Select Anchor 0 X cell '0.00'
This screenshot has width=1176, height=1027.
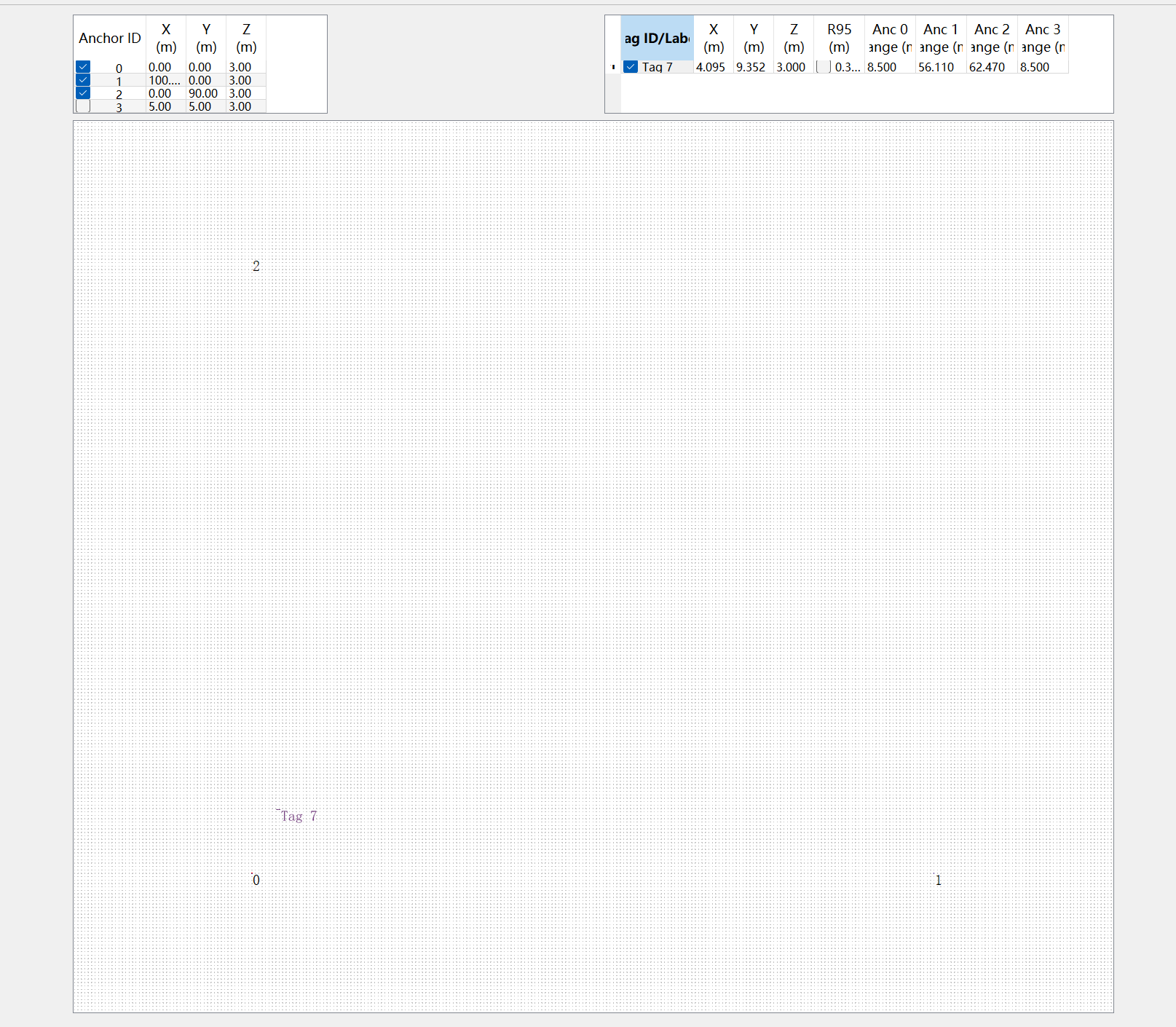[166, 67]
